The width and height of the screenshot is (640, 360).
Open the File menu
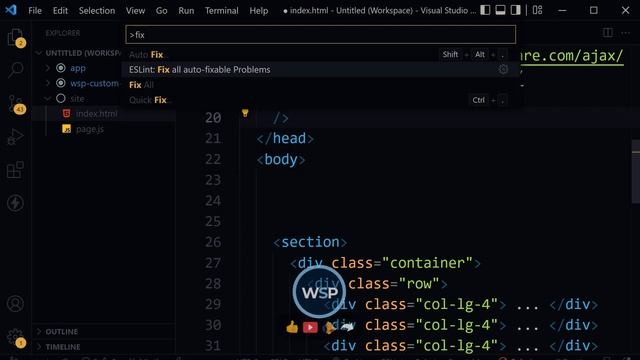tap(35, 11)
